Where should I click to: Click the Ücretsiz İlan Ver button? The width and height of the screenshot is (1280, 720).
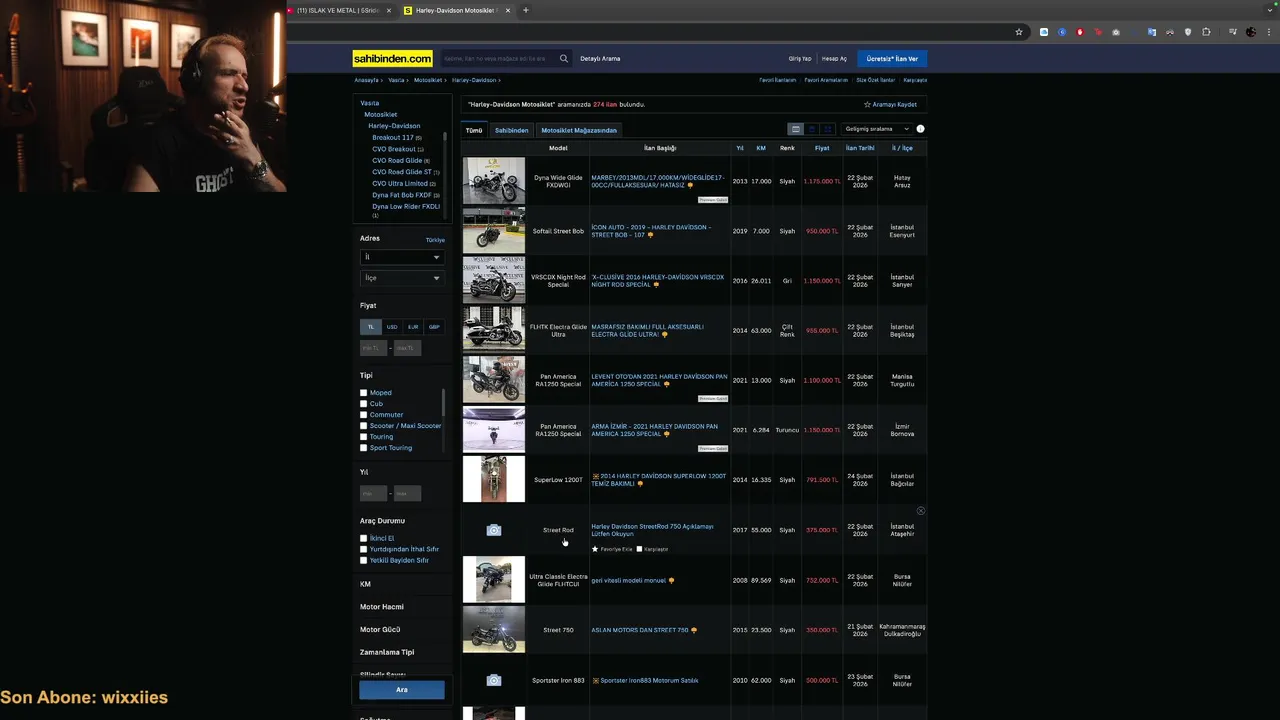(x=892, y=59)
